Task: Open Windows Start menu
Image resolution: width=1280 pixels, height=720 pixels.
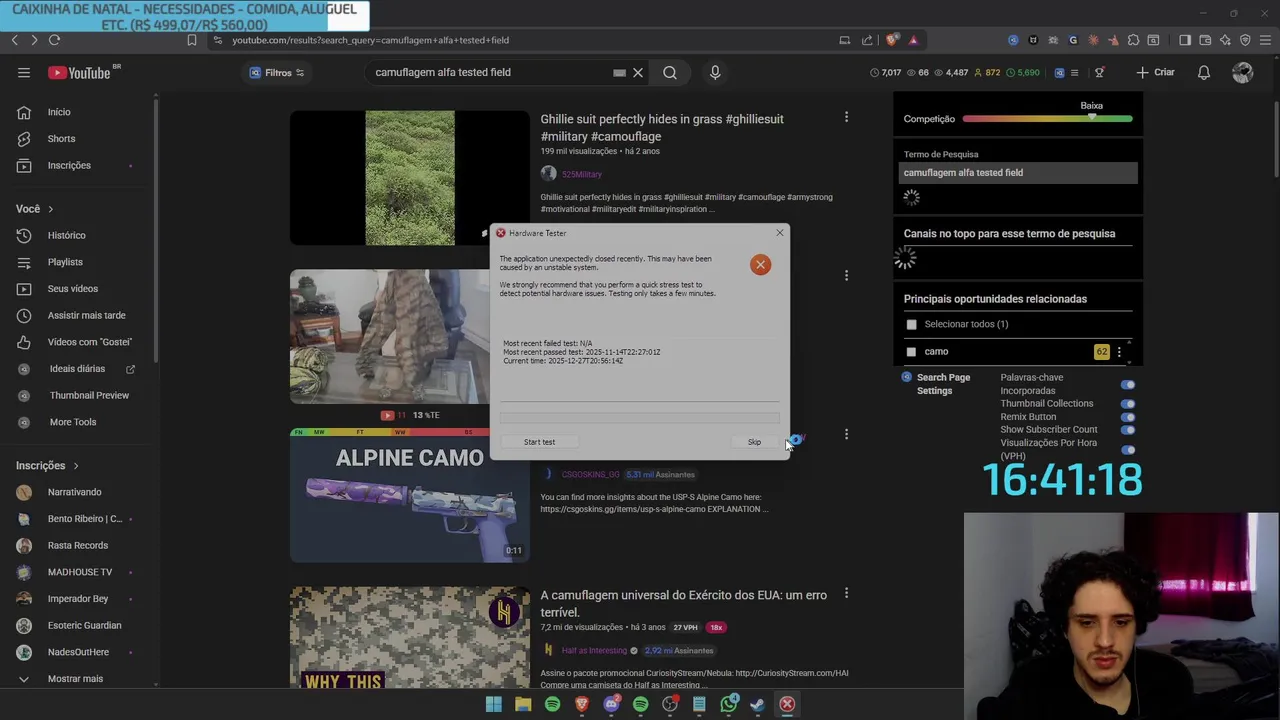Action: pos(493,704)
